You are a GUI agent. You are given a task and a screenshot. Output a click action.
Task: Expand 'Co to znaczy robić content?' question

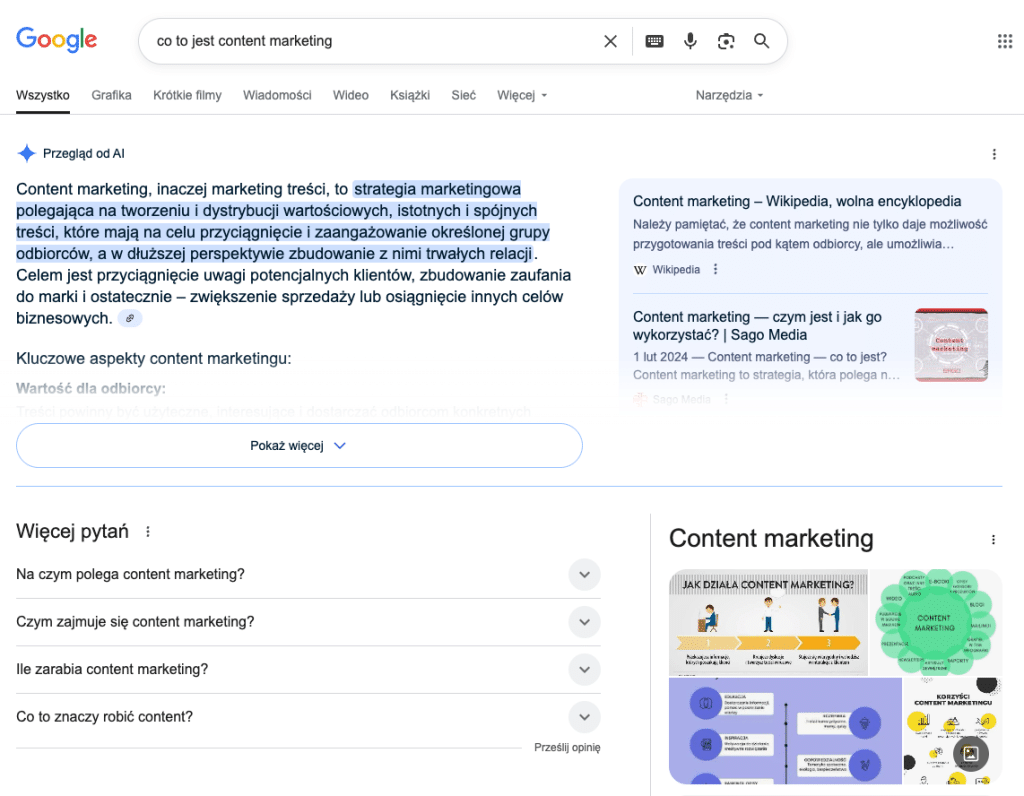pyautogui.click(x=308, y=717)
